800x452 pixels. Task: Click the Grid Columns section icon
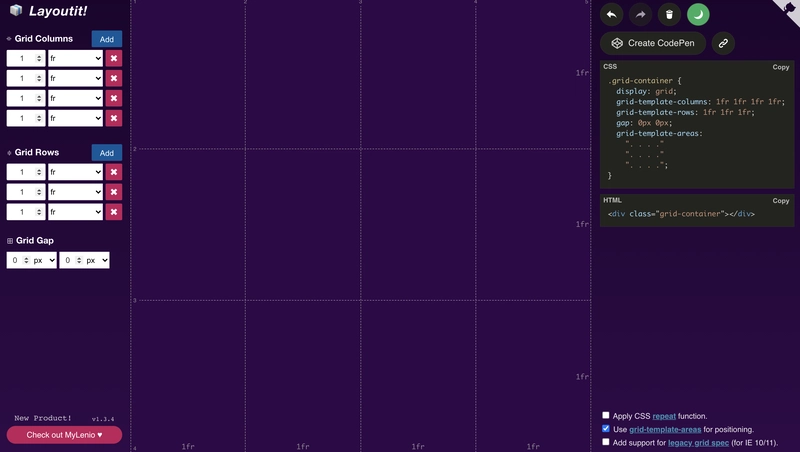9,39
